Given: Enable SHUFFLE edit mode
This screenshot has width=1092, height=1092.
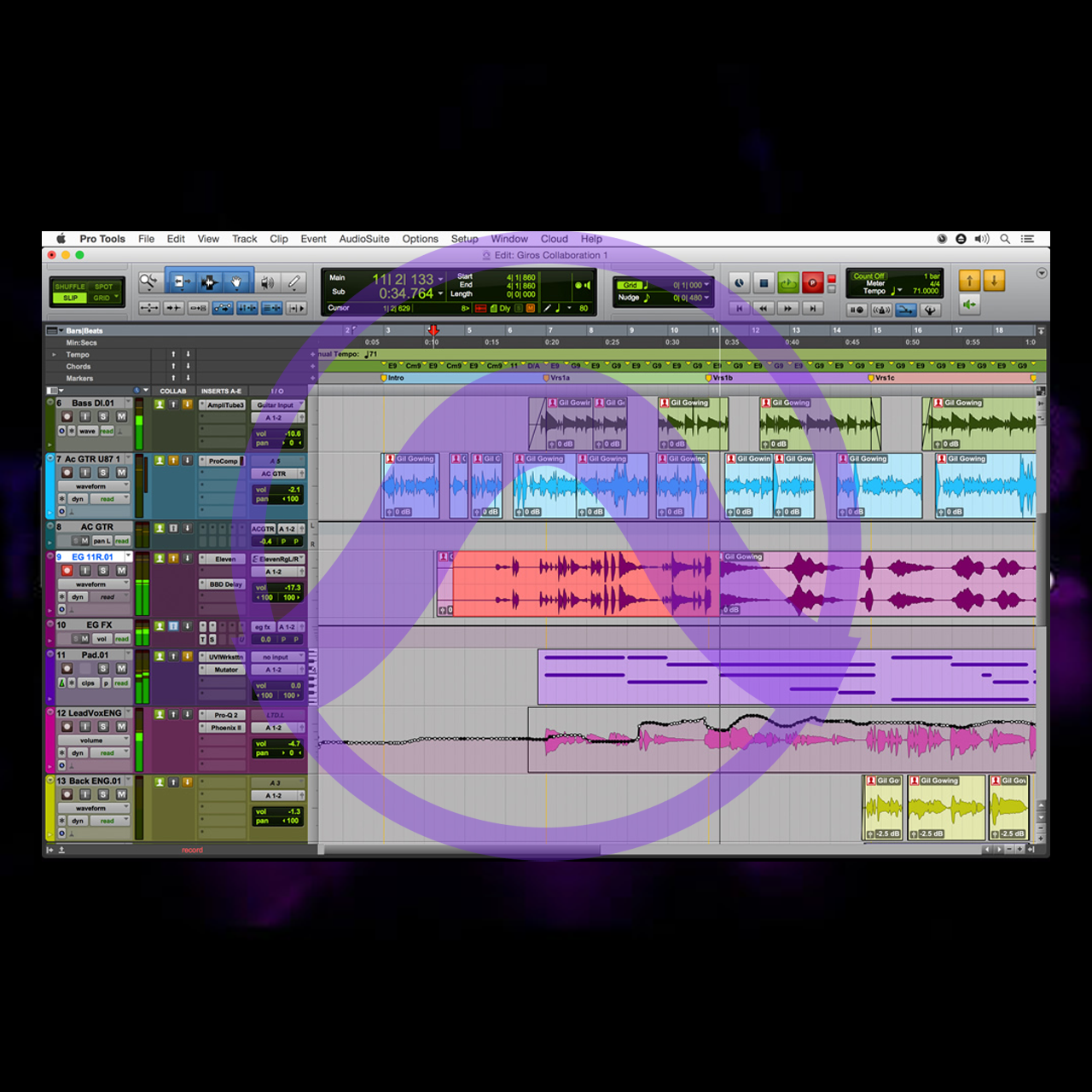Looking at the screenshot, I should pos(70,287).
